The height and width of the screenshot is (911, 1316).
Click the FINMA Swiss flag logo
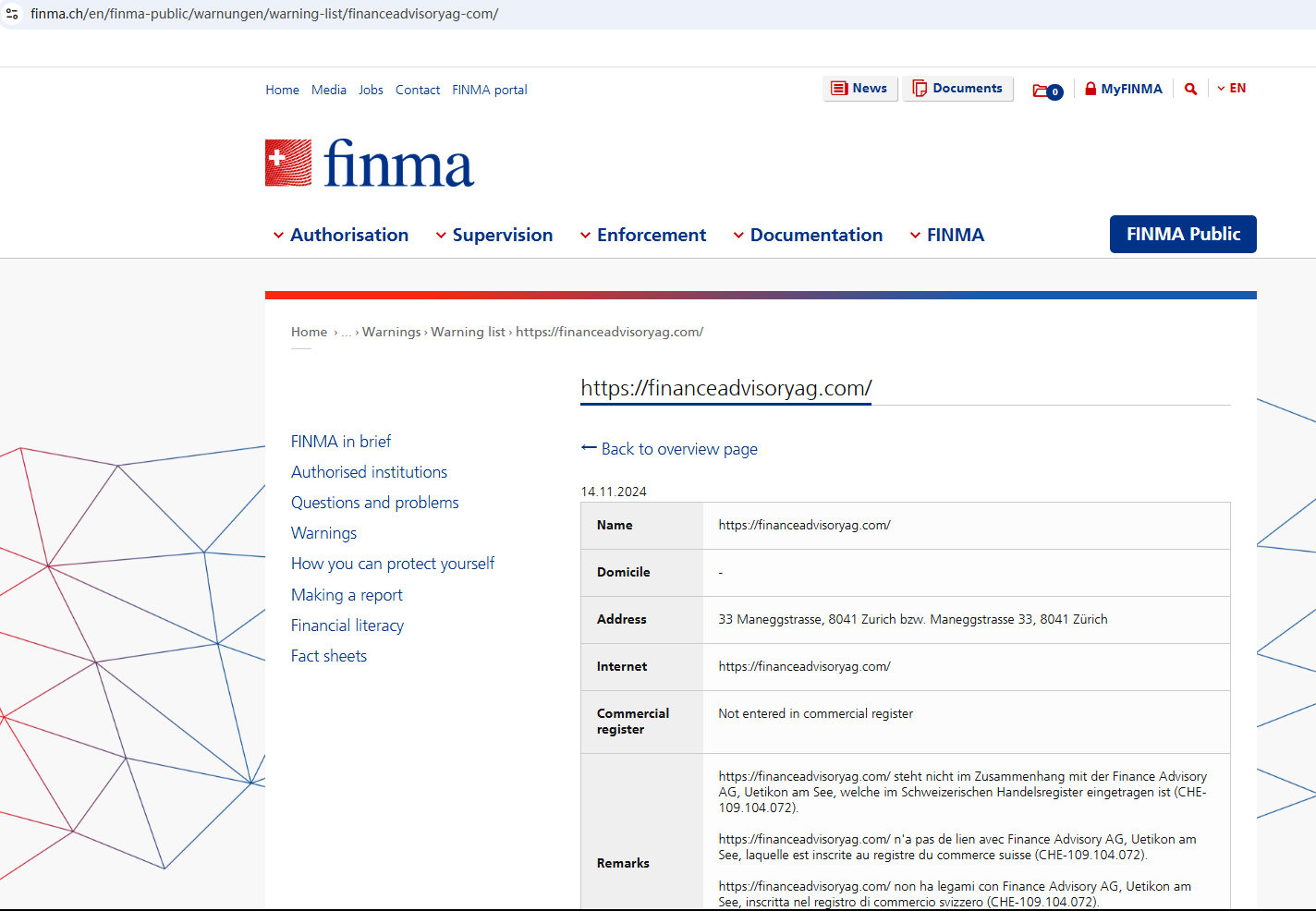tap(288, 164)
